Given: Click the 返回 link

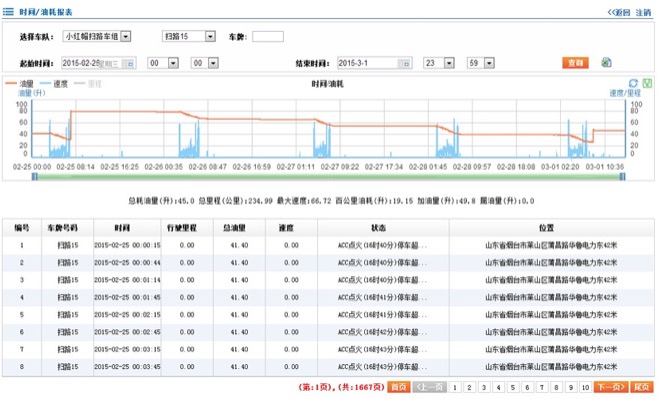Looking at the screenshot, I should [x=619, y=12].
